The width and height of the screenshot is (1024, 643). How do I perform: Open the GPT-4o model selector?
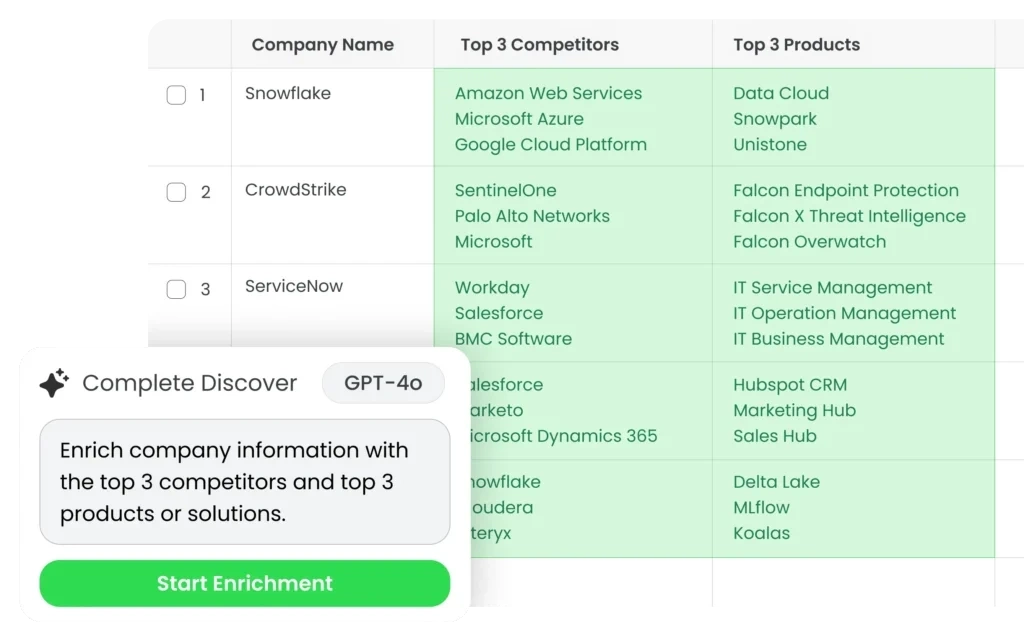383,383
